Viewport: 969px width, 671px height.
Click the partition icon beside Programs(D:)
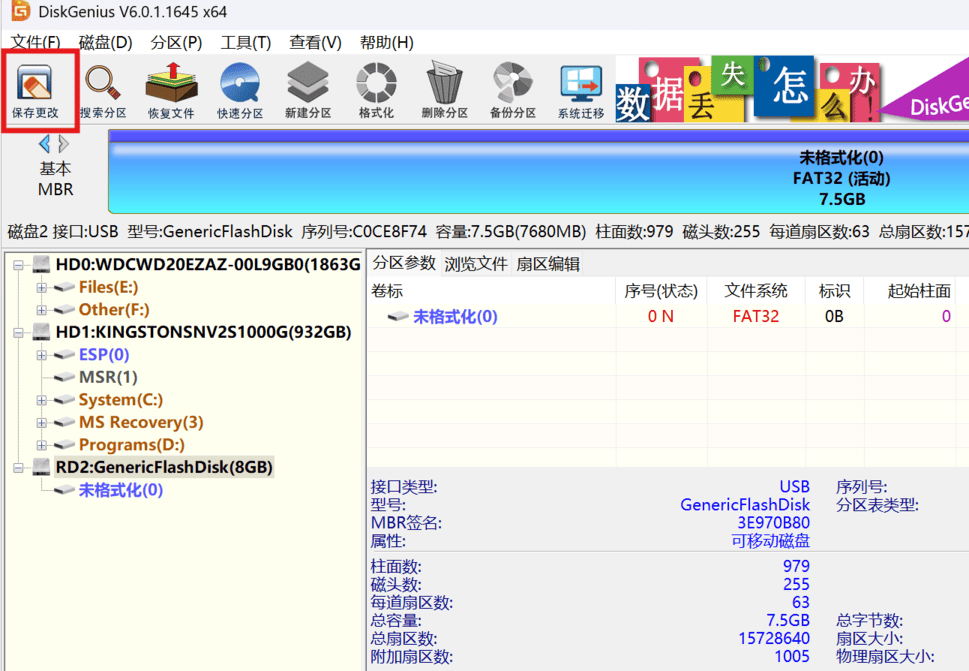click(x=64, y=445)
